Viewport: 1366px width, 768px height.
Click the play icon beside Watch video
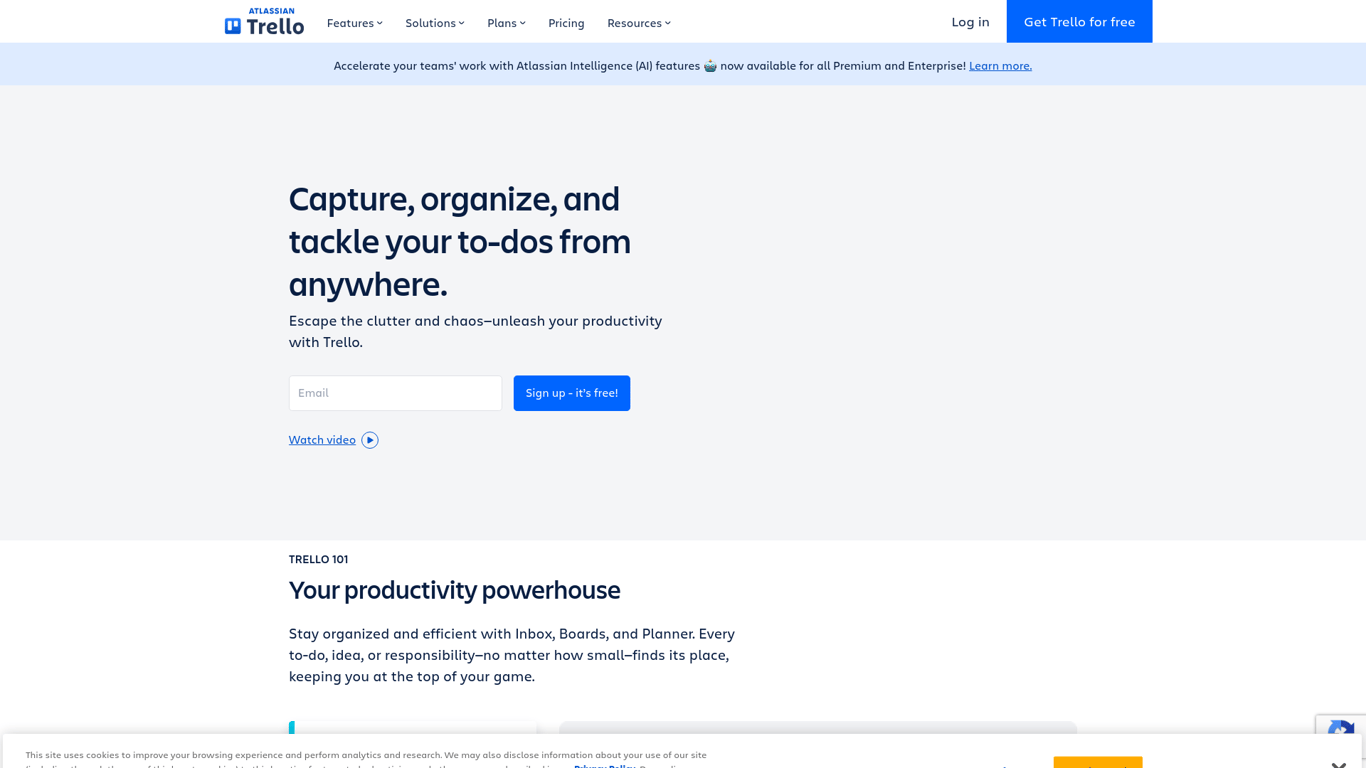click(370, 440)
